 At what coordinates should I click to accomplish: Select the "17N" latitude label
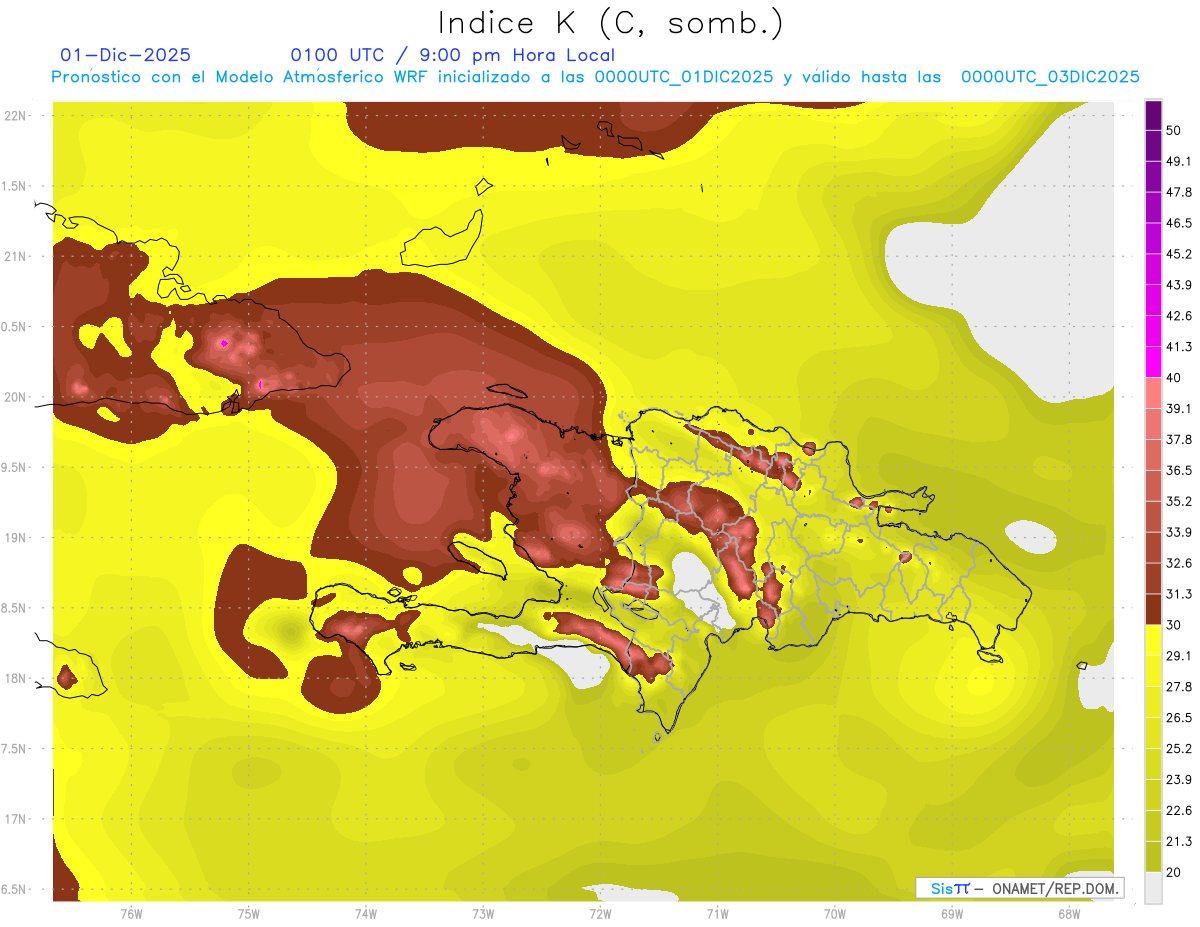pos(15,819)
